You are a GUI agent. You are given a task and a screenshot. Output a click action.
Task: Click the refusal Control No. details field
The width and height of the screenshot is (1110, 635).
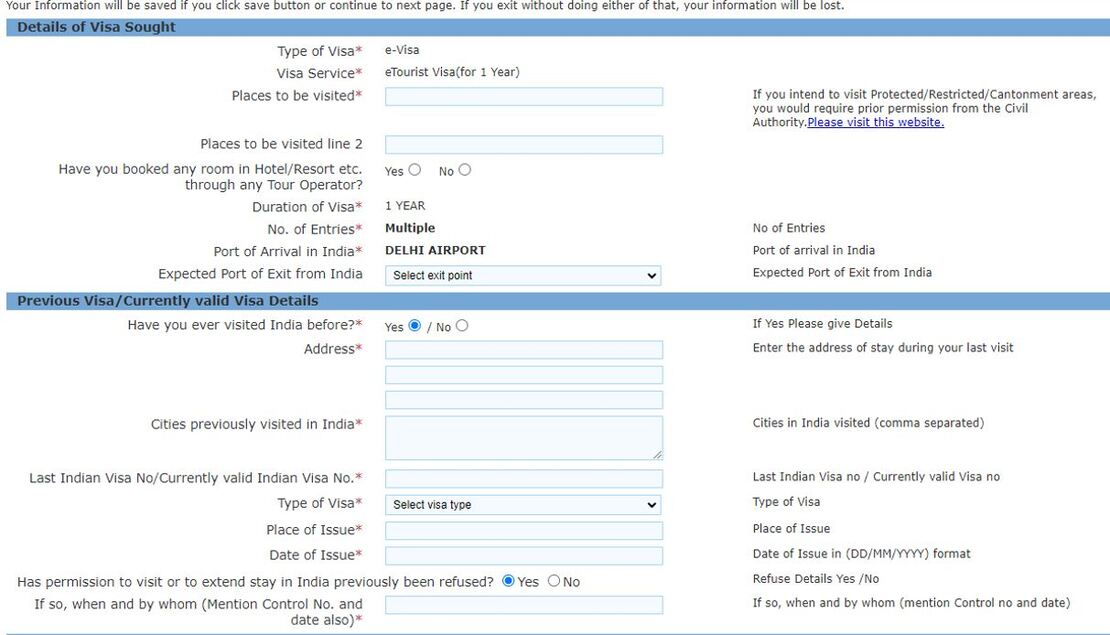tap(523, 605)
